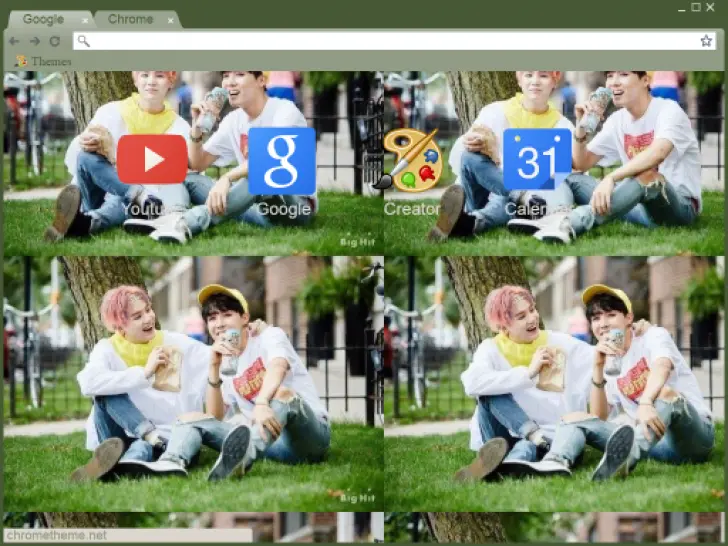This screenshot has width=728, height=546.
Task: Minimize the browser window
Action: [682, 8]
